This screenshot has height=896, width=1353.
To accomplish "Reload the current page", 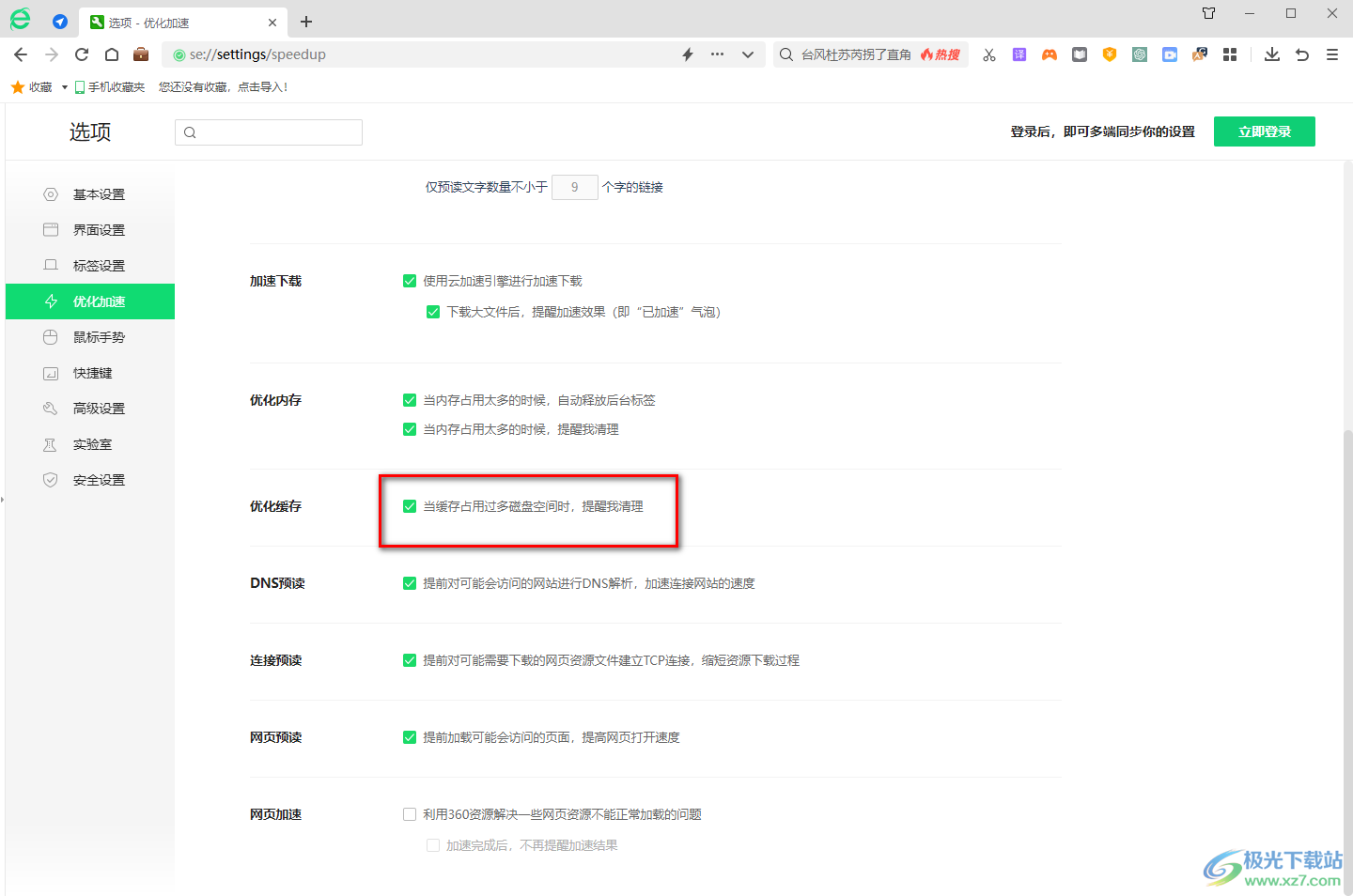I will pyautogui.click(x=82, y=54).
